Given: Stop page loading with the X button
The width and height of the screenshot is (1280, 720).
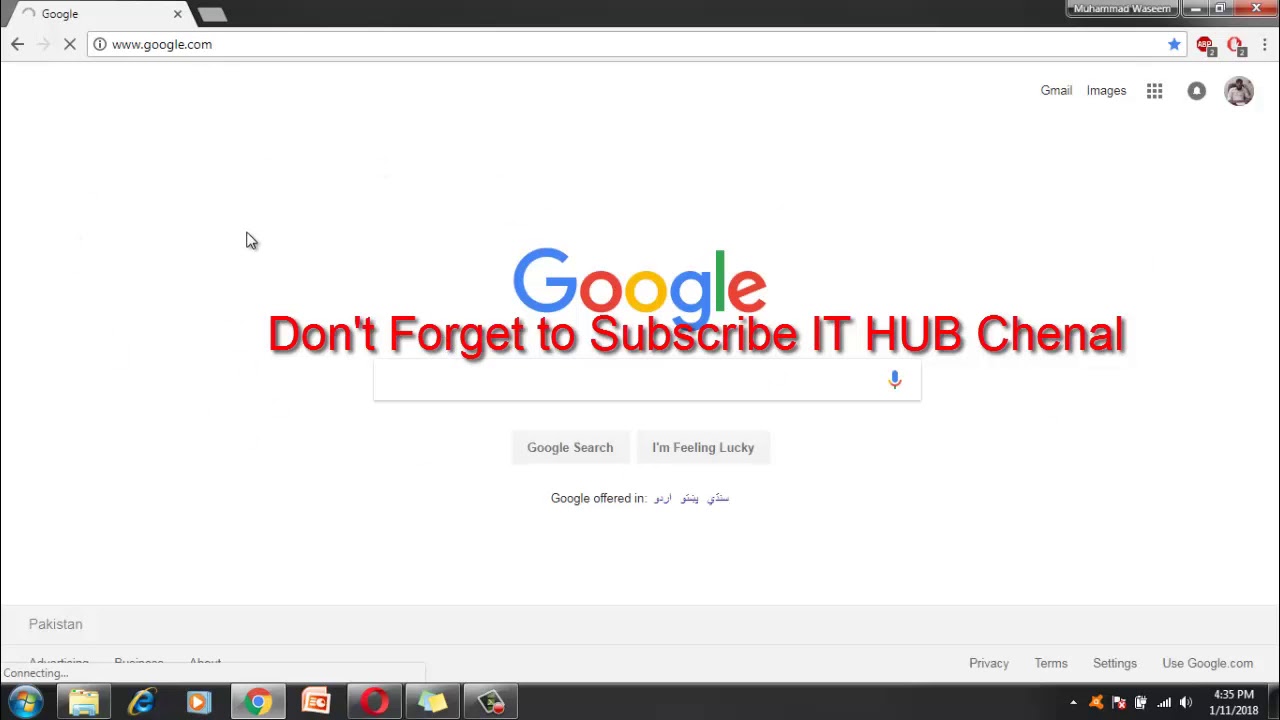Looking at the screenshot, I should coord(70,44).
